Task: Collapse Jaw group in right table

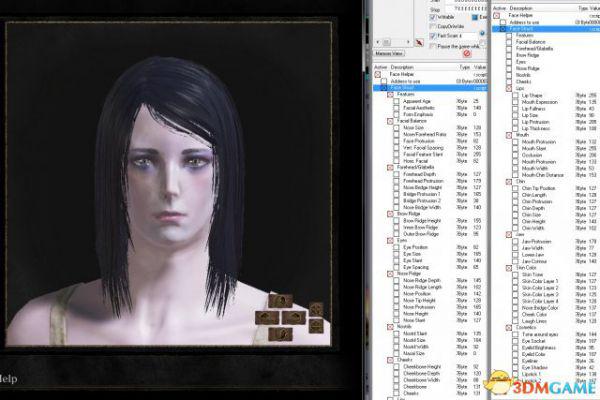Action: coord(509,234)
